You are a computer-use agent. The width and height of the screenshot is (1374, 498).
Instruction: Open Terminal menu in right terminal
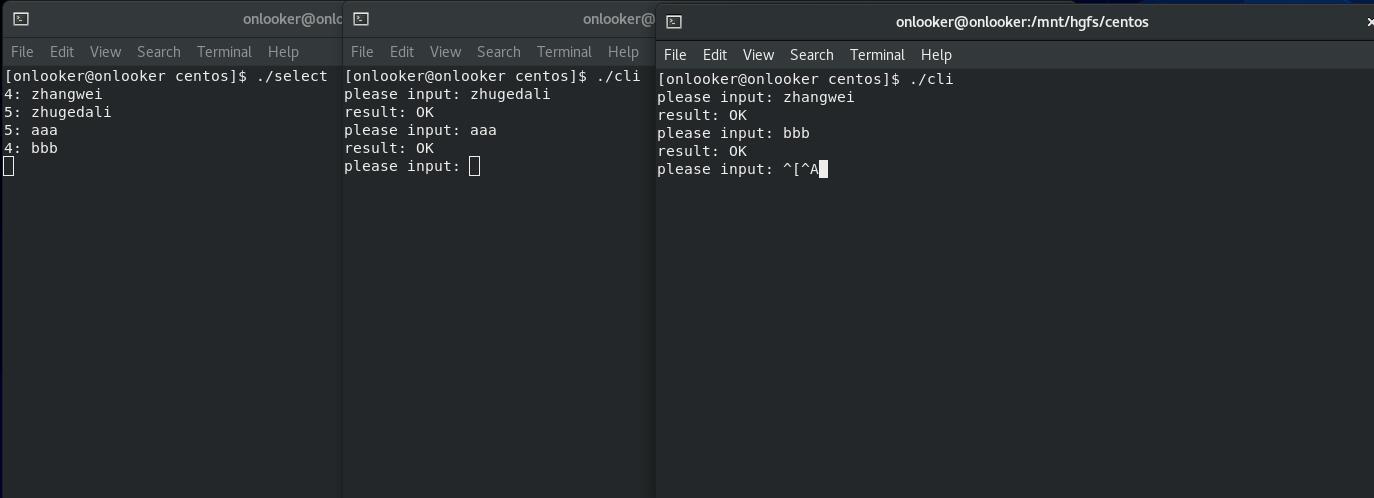pos(877,55)
